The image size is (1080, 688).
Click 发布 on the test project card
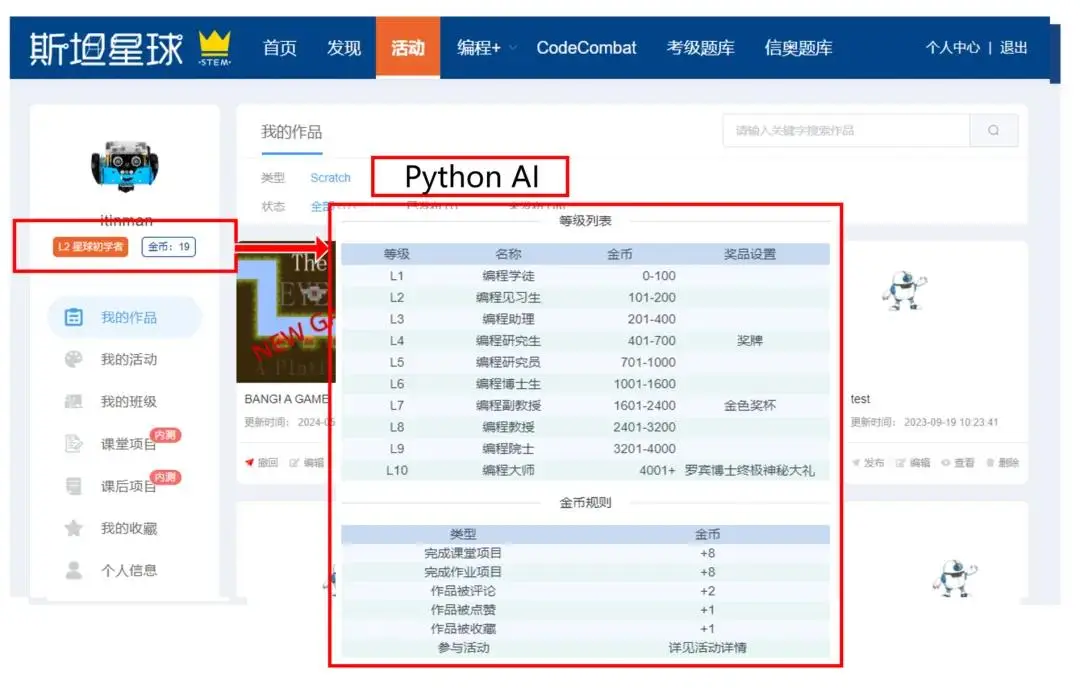868,463
